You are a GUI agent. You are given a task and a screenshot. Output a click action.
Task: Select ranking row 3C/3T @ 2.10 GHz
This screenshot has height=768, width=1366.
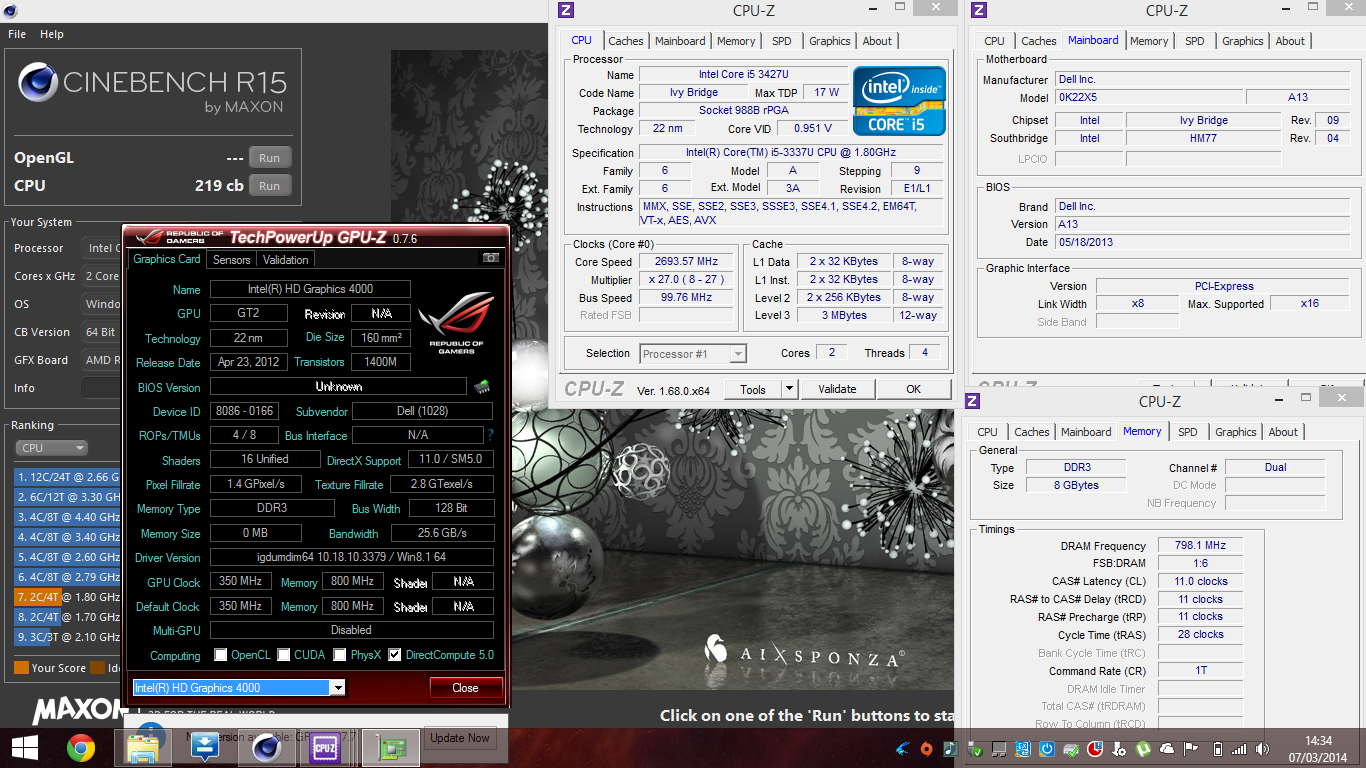pyautogui.click(x=67, y=637)
